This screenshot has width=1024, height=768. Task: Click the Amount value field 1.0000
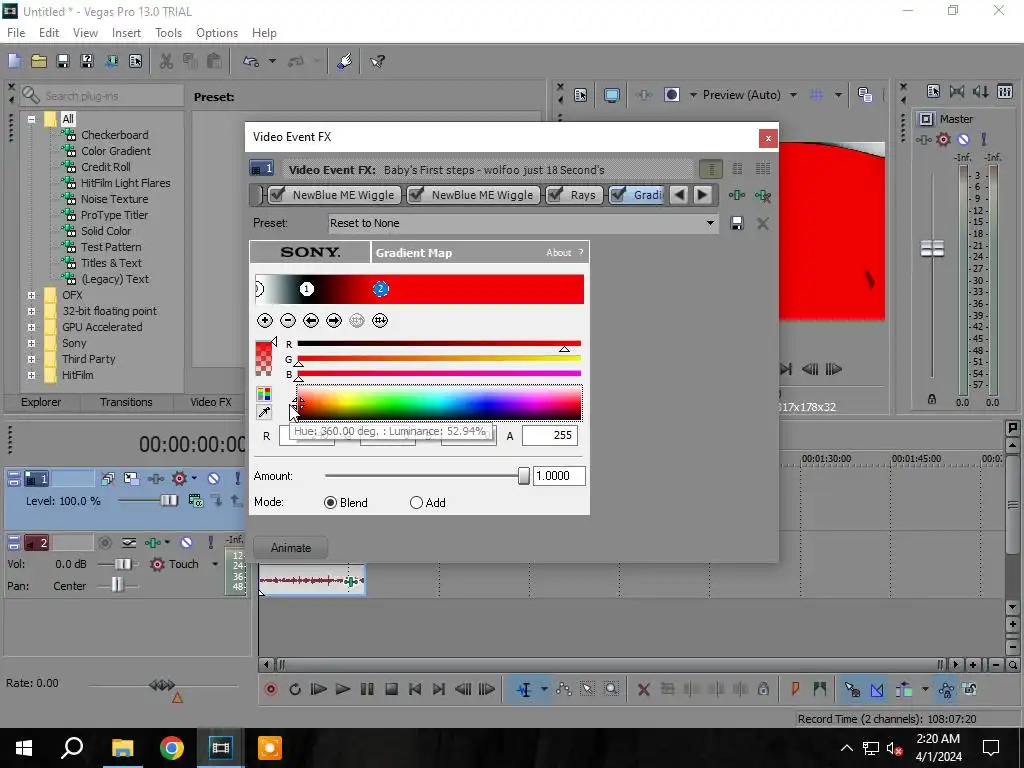coord(559,476)
